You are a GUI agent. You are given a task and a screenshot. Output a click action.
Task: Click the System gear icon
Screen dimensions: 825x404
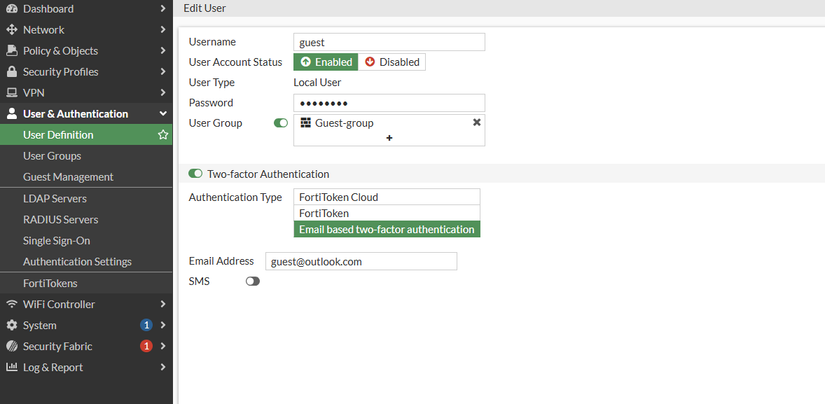(x=12, y=325)
